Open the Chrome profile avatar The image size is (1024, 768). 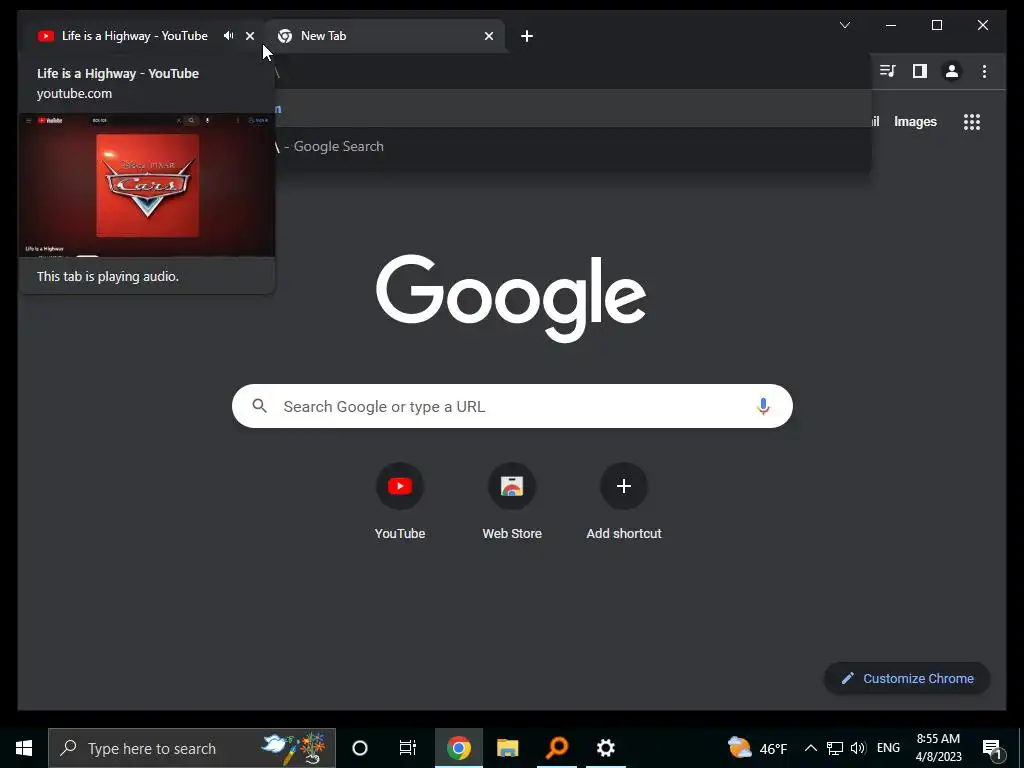click(x=952, y=71)
